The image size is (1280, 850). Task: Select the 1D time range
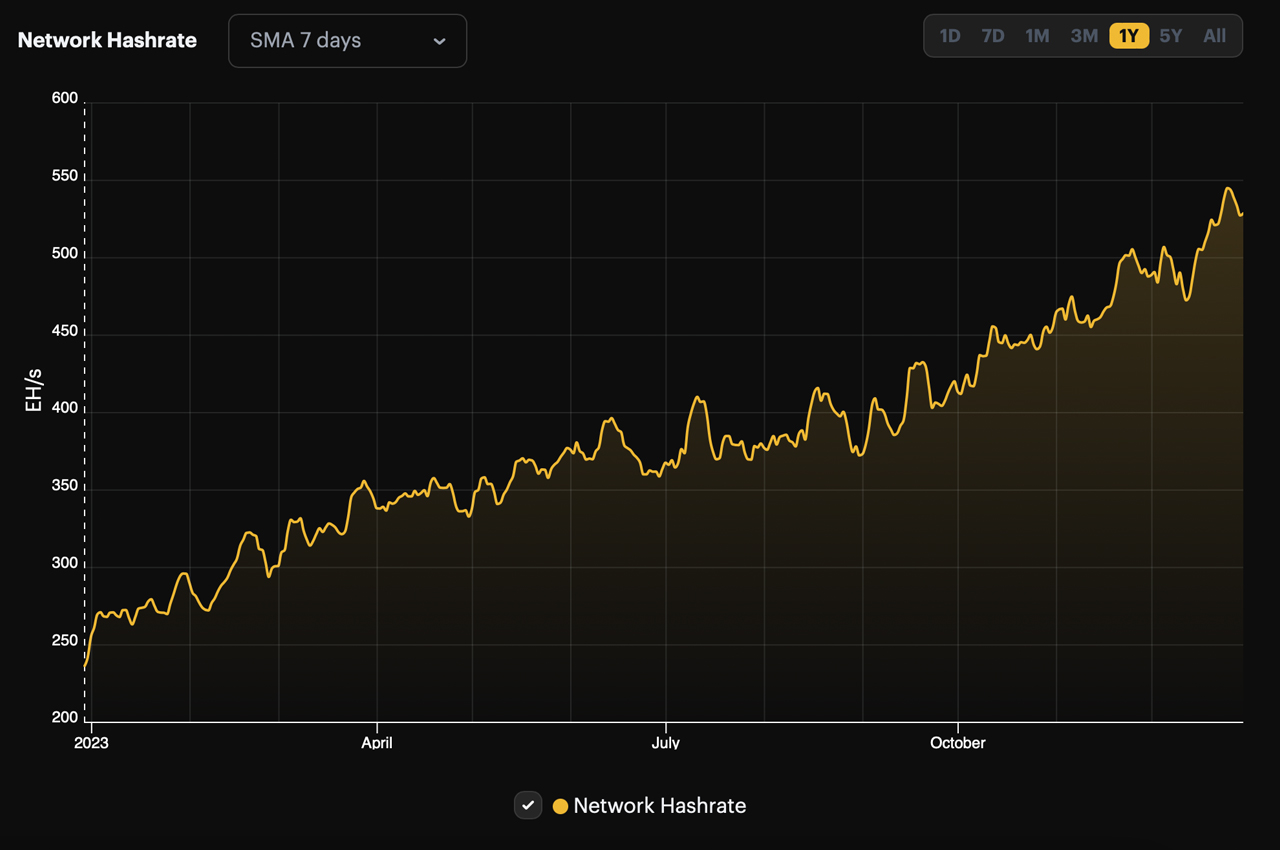pyautogui.click(x=949, y=36)
